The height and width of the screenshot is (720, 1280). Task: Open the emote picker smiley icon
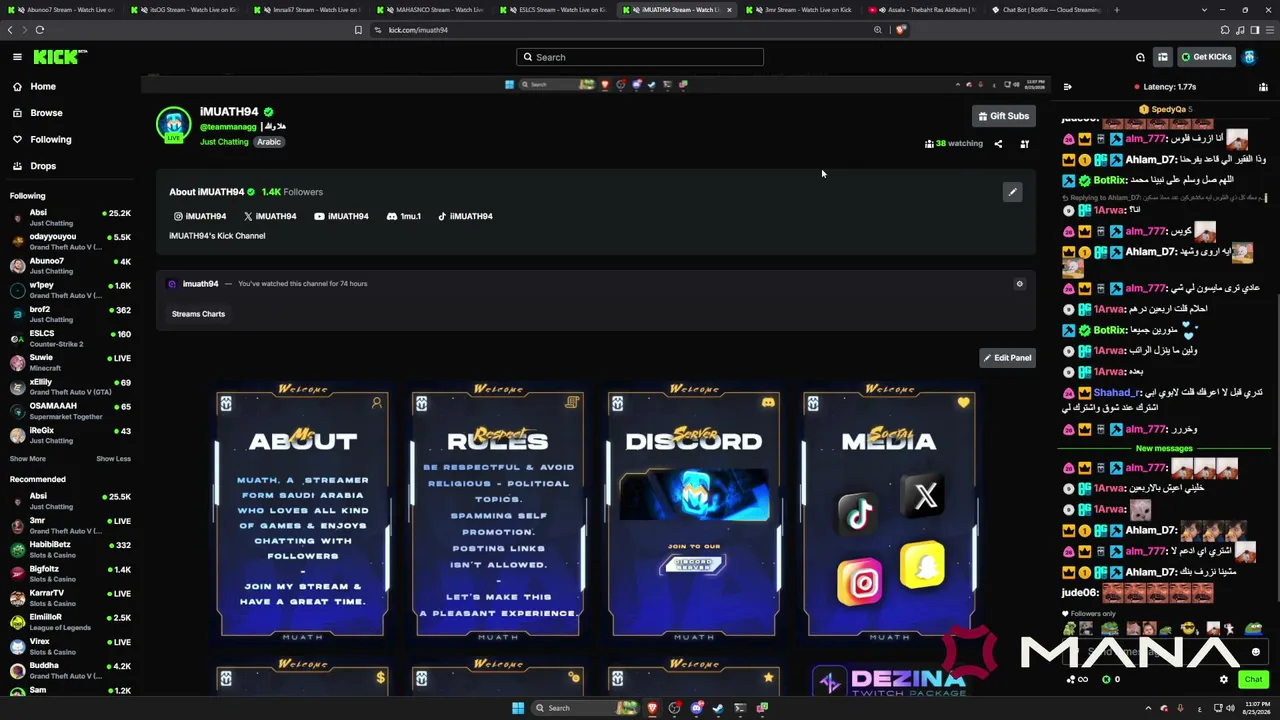pyautogui.click(x=1256, y=652)
